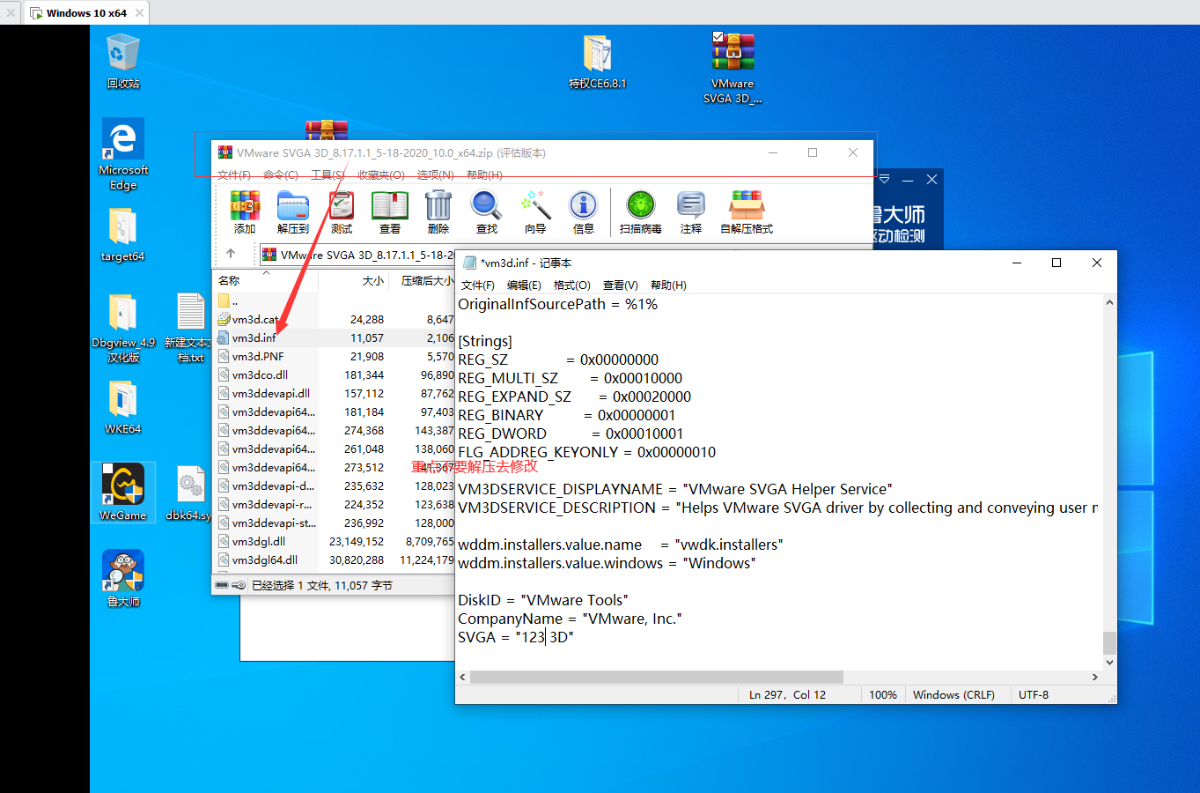Sort WinRAR file list by 大小 column header
Screen dimensions: 1200x793
tap(354, 281)
